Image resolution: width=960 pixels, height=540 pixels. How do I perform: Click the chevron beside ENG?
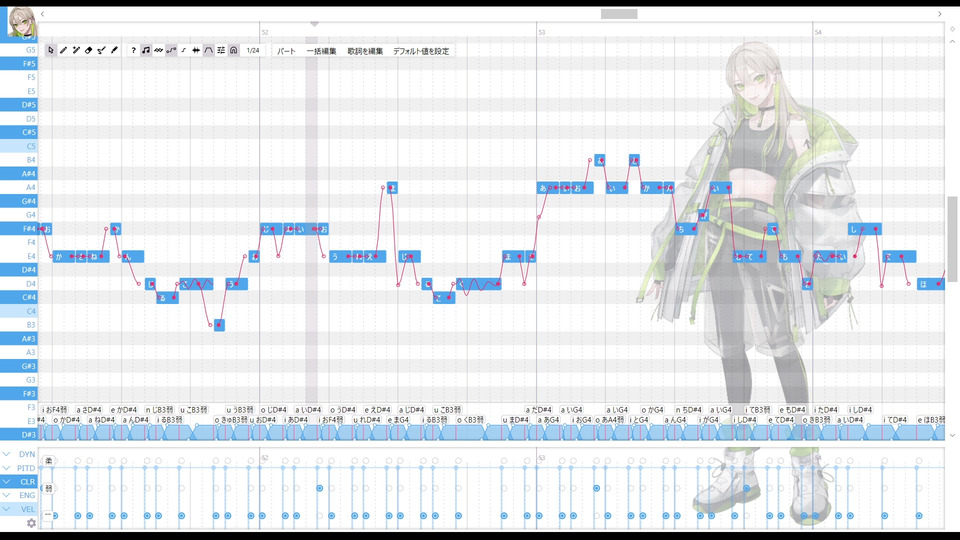[6, 495]
